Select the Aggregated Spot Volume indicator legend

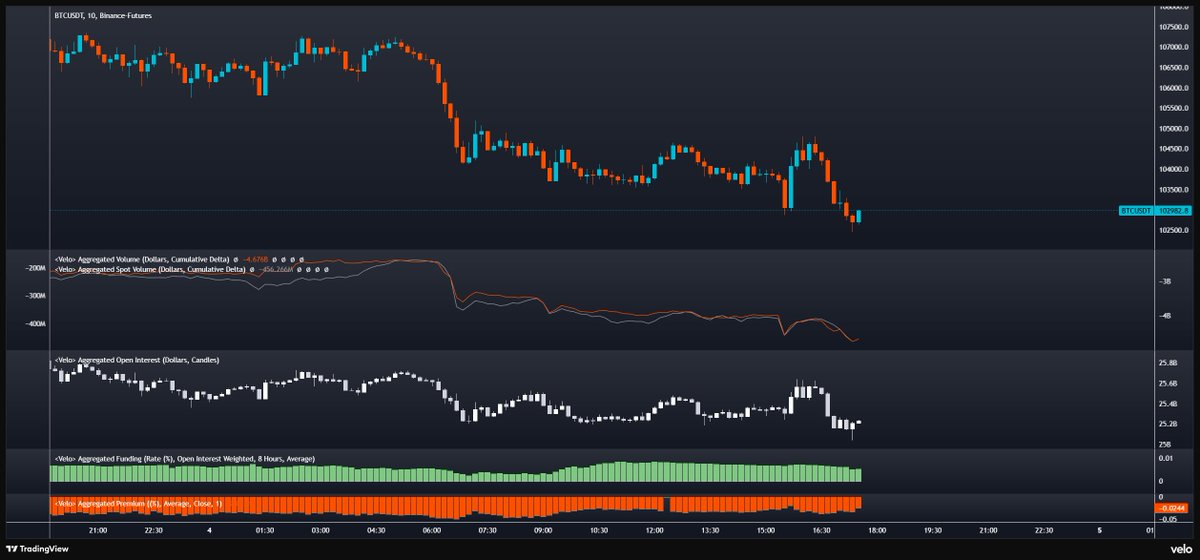click(x=149, y=269)
